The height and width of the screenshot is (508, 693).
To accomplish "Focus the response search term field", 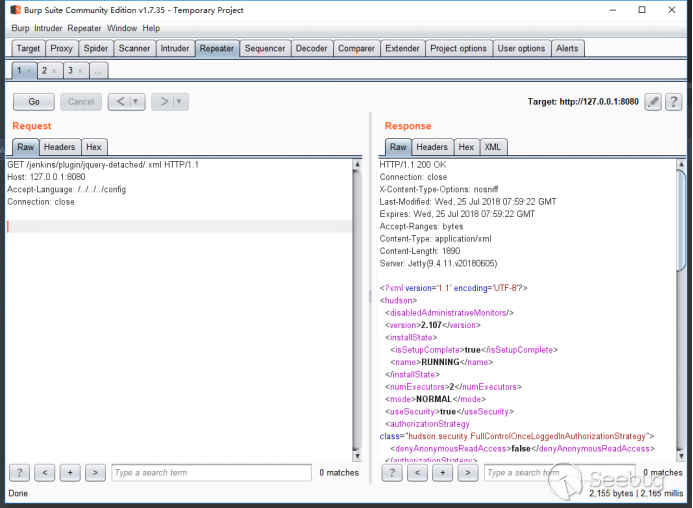I will coord(560,473).
